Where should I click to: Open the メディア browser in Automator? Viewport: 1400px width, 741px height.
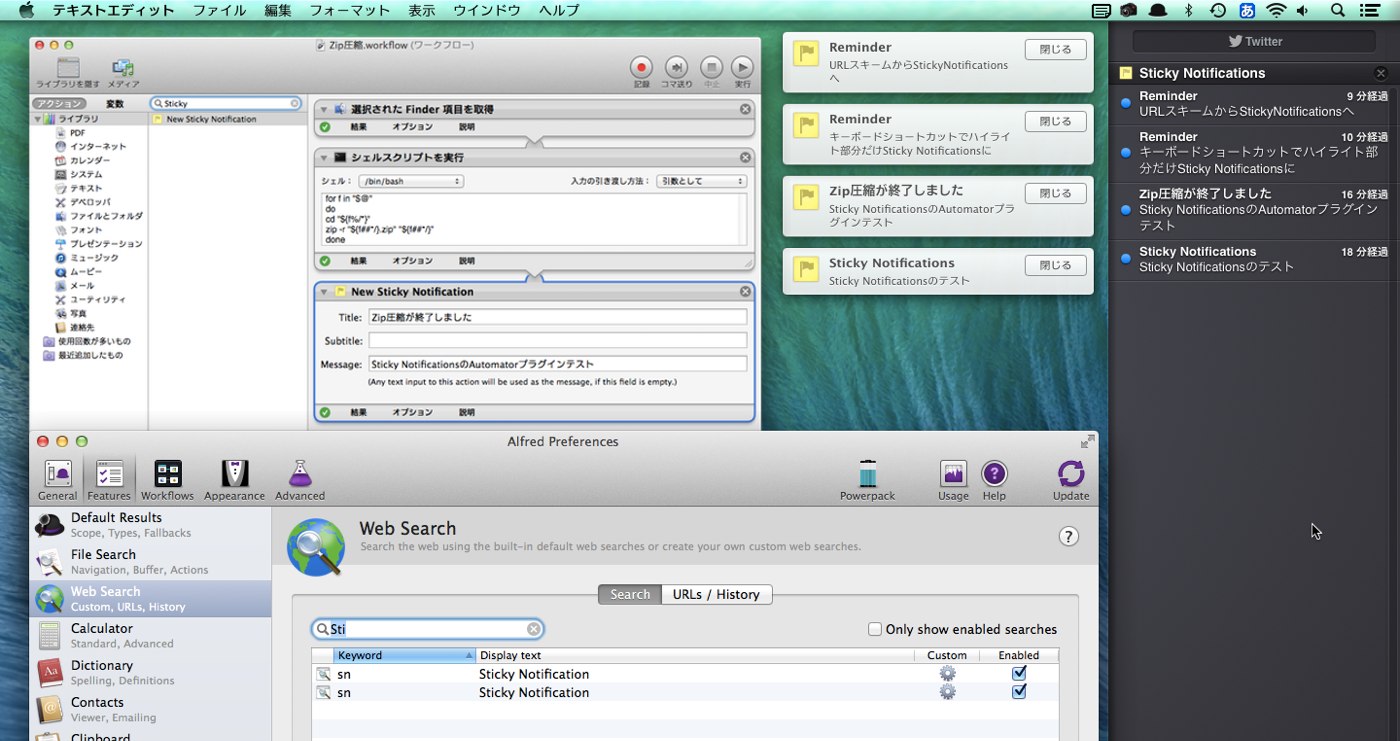(x=123, y=72)
